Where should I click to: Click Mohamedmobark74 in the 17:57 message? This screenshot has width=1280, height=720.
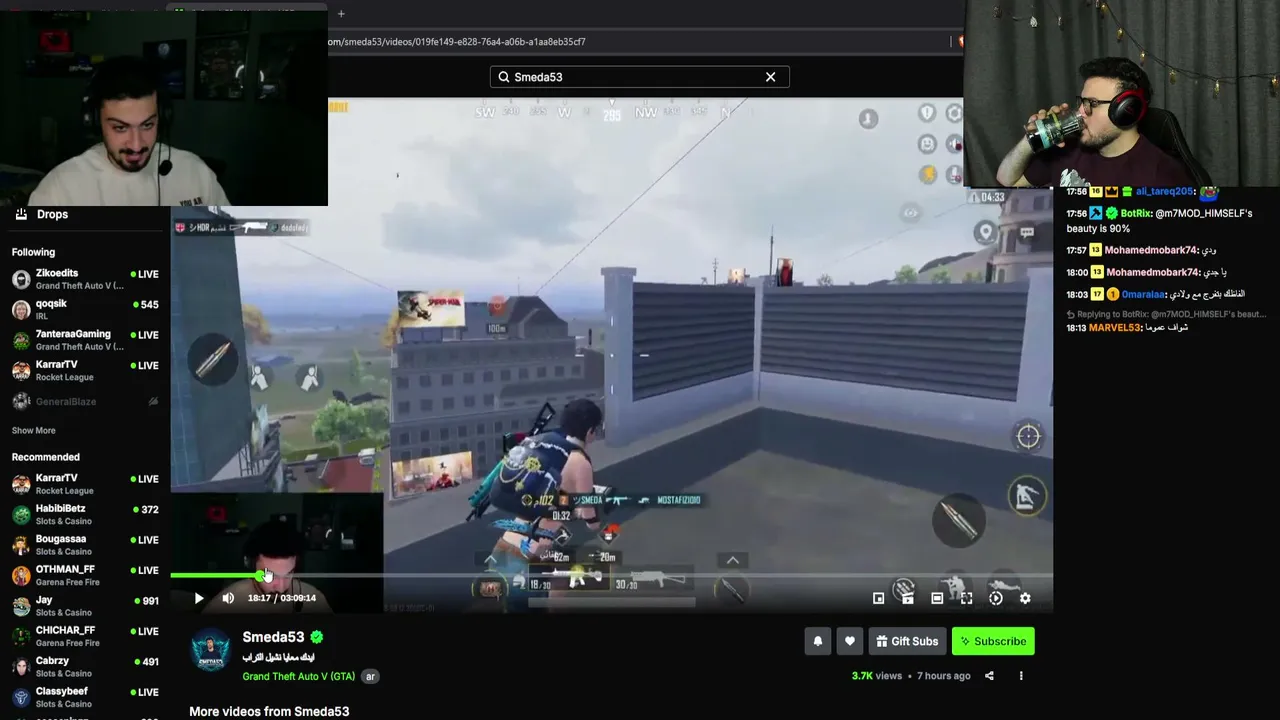(1152, 250)
